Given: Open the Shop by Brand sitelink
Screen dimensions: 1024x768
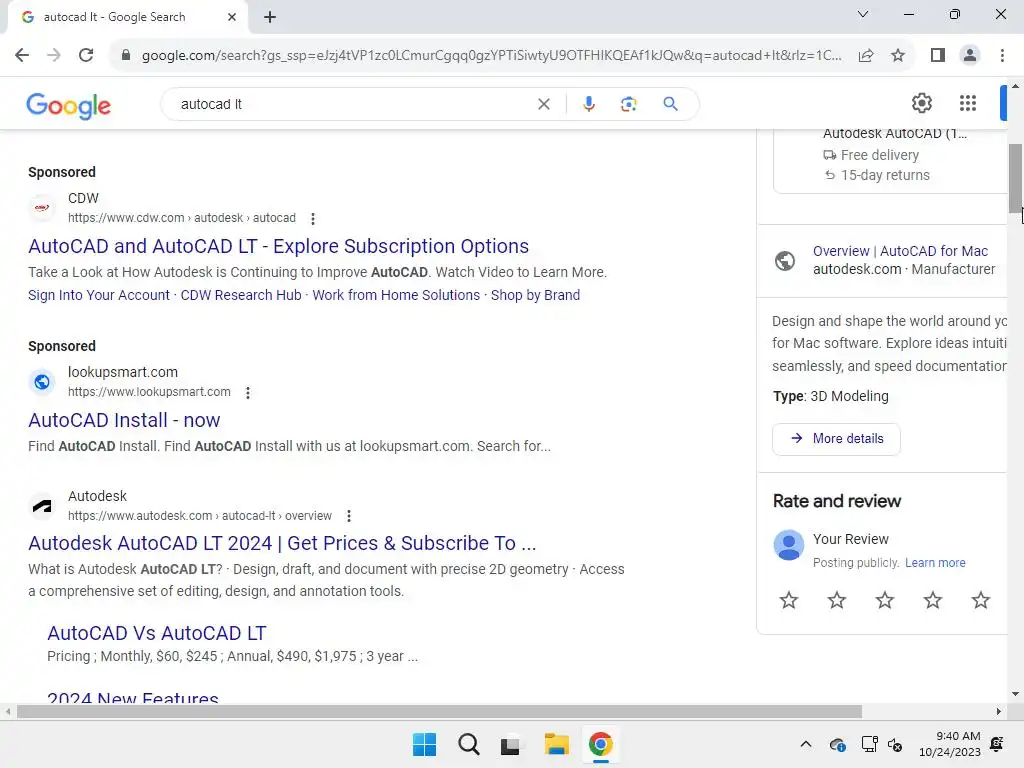Looking at the screenshot, I should [x=535, y=295].
